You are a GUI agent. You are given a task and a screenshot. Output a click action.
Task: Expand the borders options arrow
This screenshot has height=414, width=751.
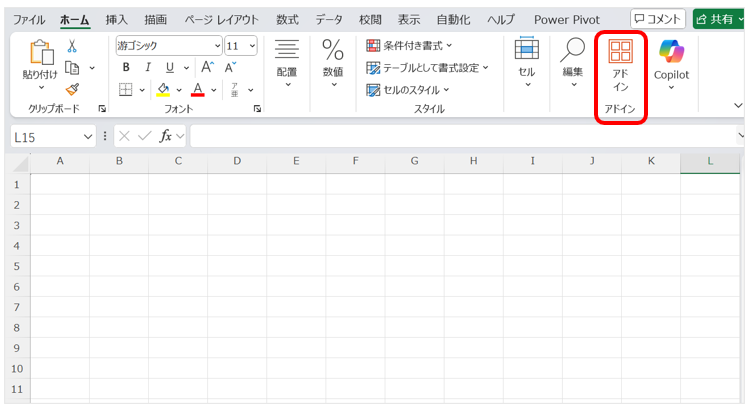click(x=142, y=90)
